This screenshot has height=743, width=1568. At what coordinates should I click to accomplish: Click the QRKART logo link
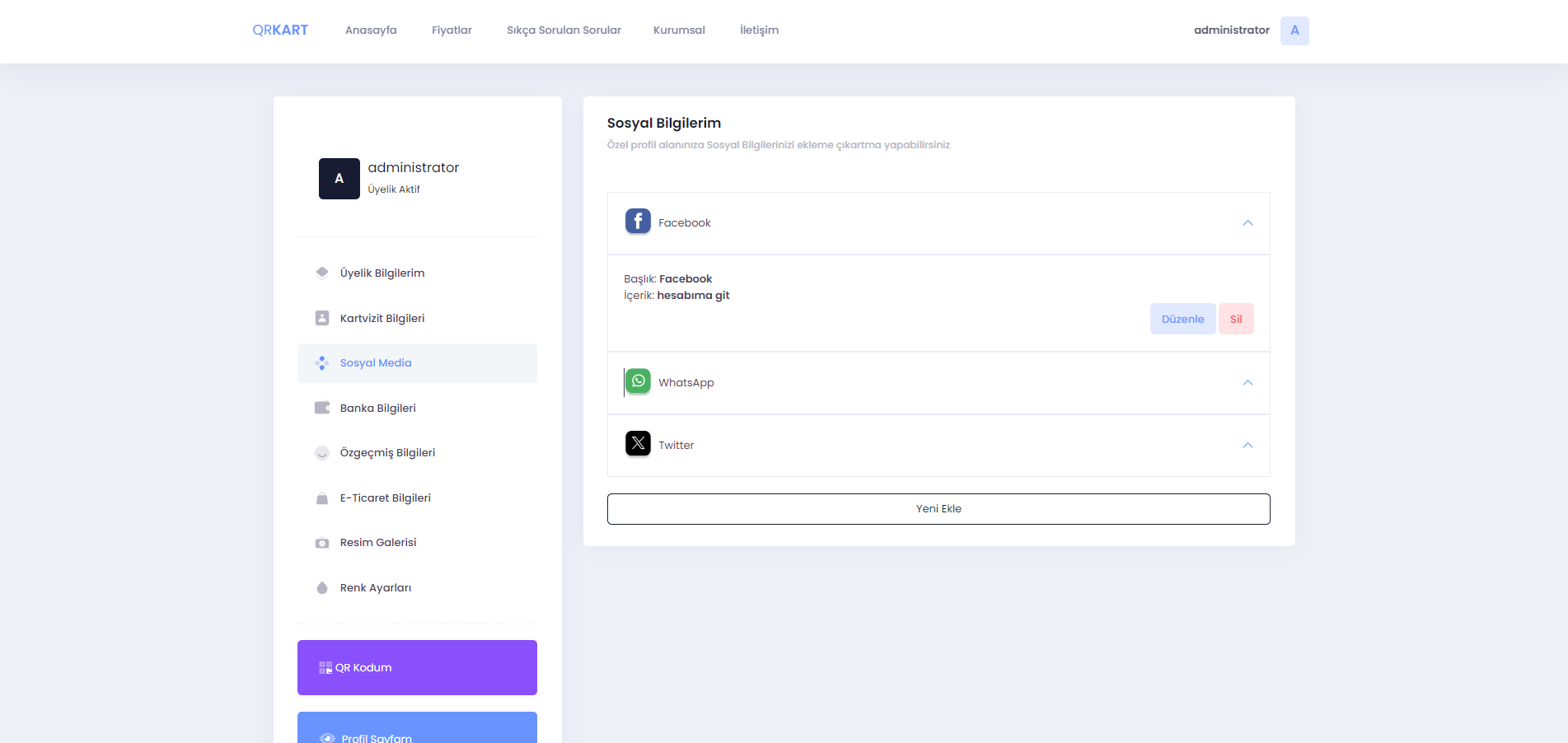pos(280,30)
